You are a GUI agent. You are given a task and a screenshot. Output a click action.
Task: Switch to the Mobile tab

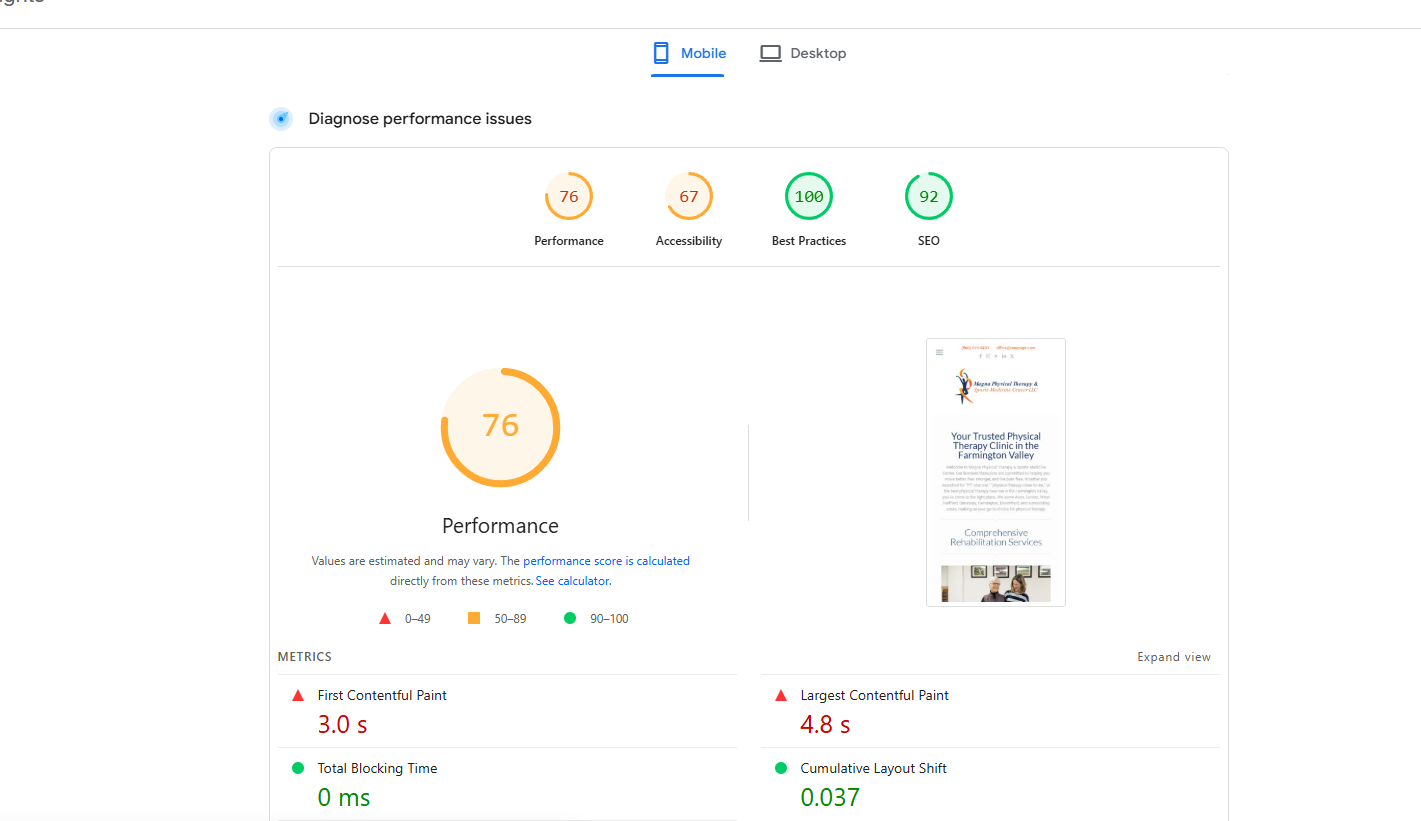click(688, 54)
